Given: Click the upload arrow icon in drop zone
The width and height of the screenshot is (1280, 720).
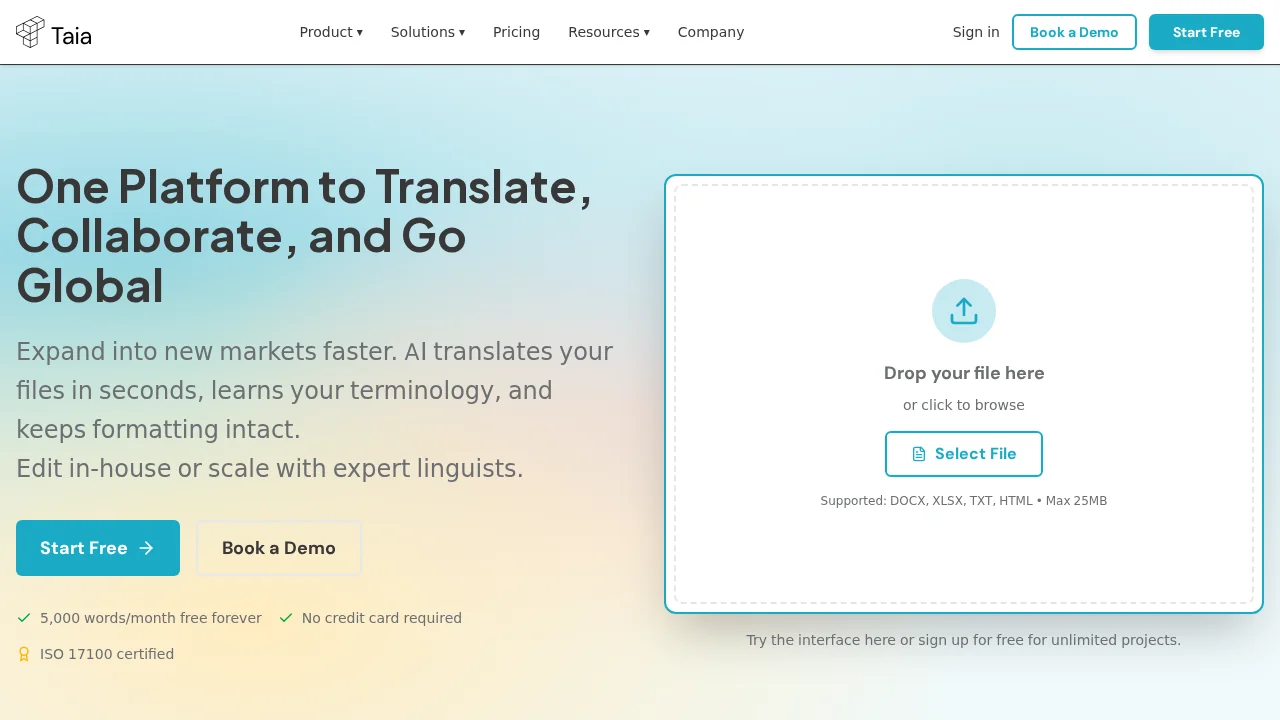Looking at the screenshot, I should 964,311.
